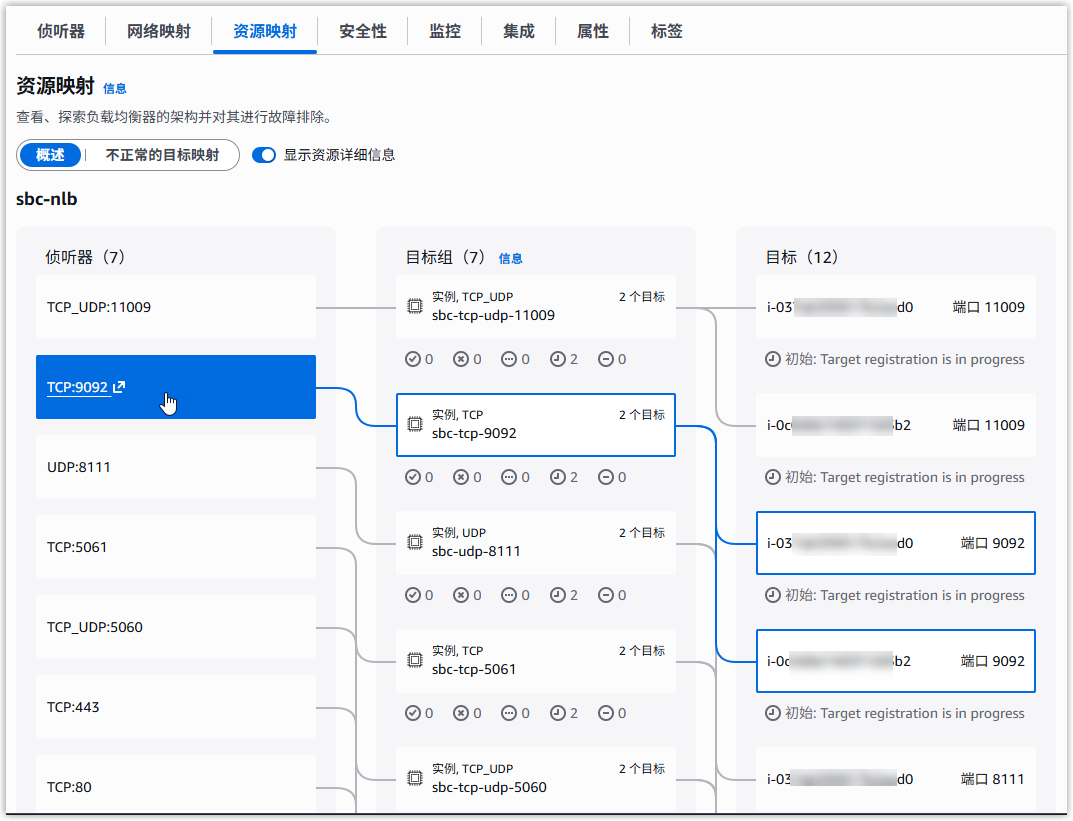Screen dimensions: 1073x821
Task: Click the external link icon beside TCP:9092
Action: 120,388
